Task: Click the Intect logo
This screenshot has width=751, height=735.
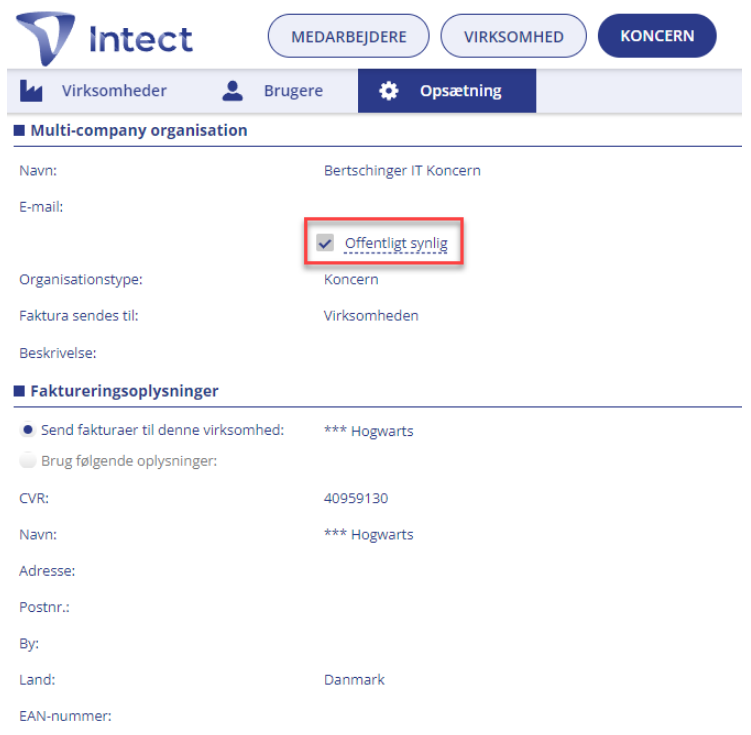Action: (x=104, y=38)
